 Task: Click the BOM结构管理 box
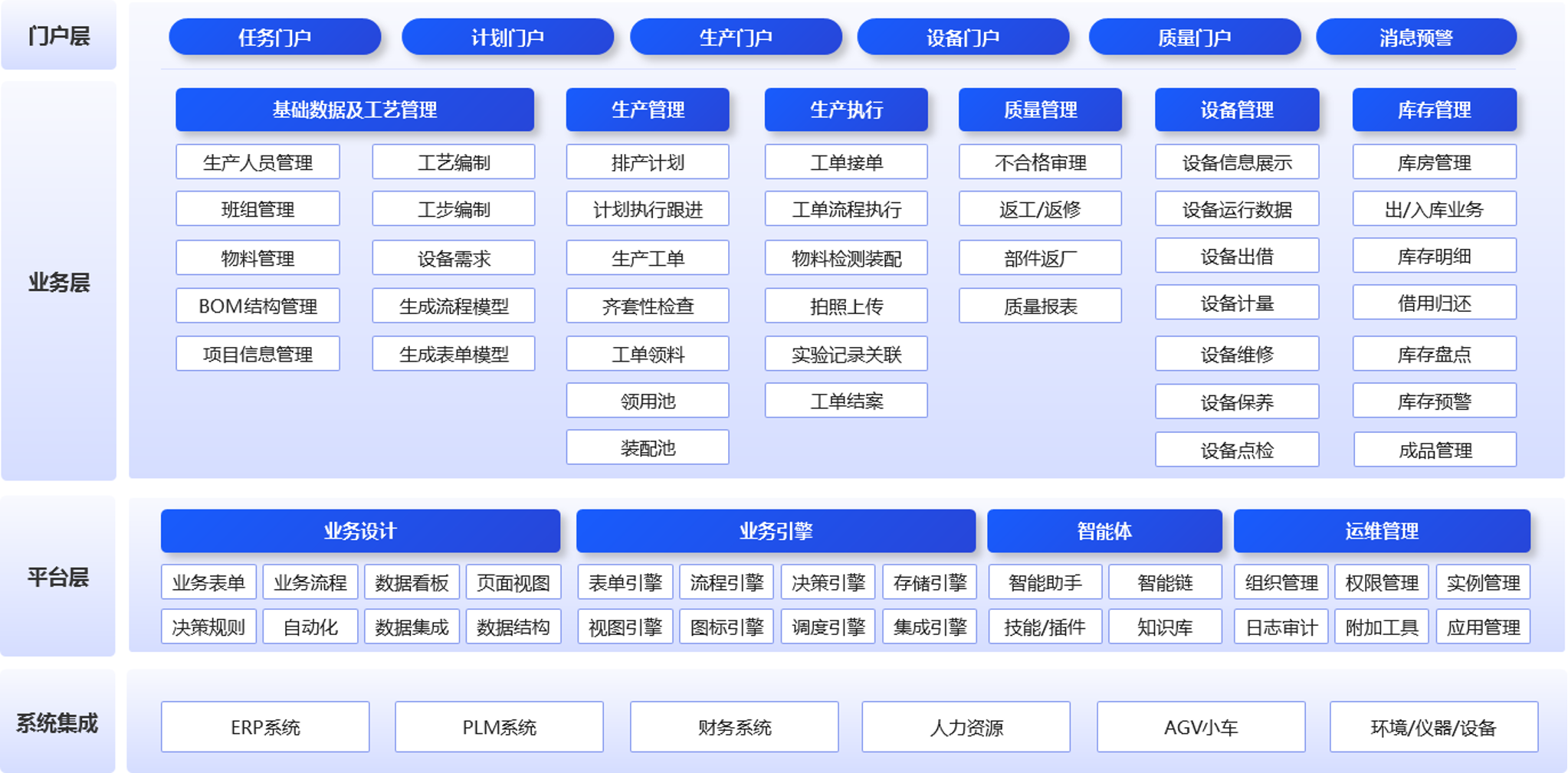coord(258,306)
